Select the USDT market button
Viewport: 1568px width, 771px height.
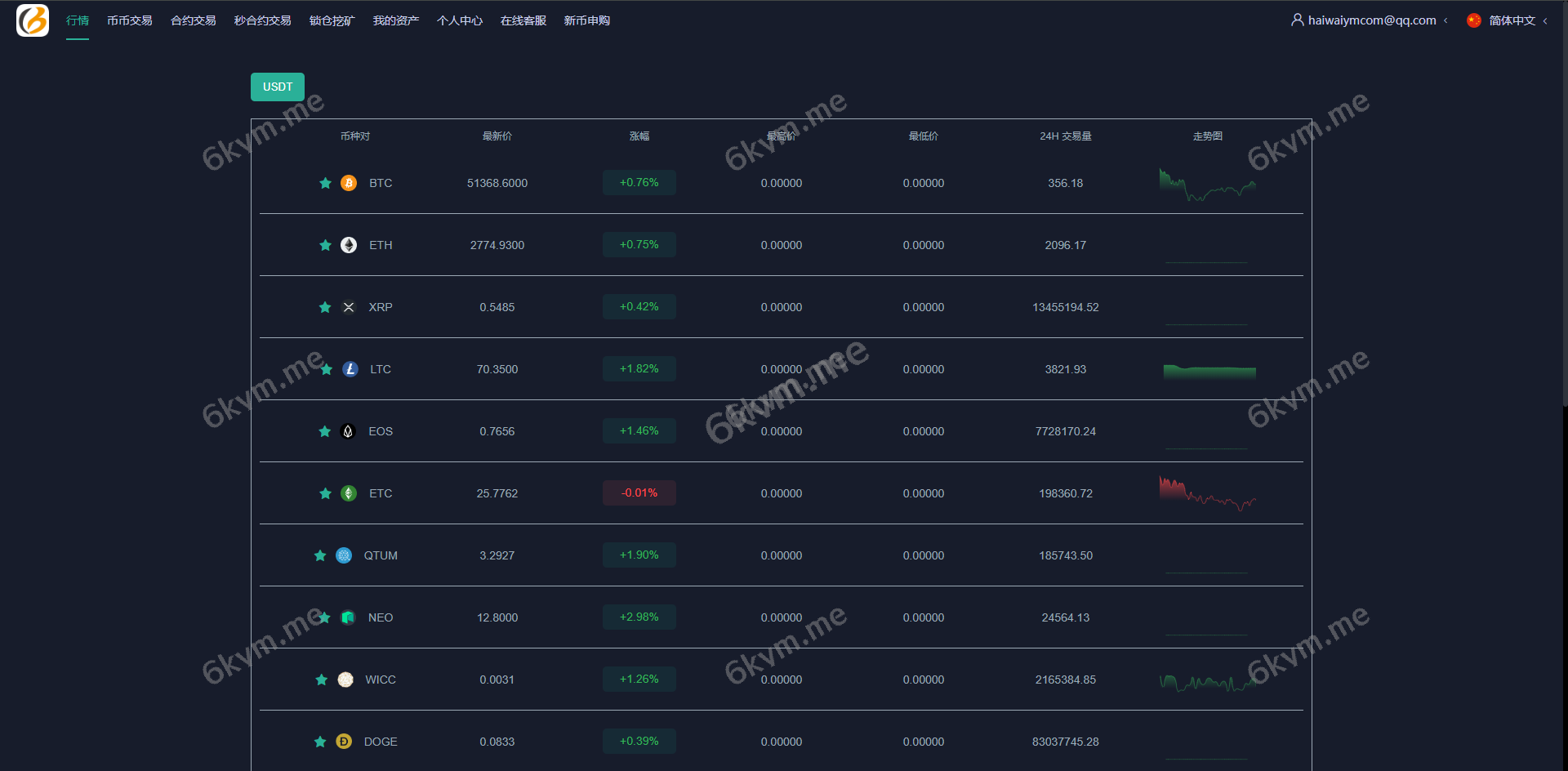tap(278, 87)
